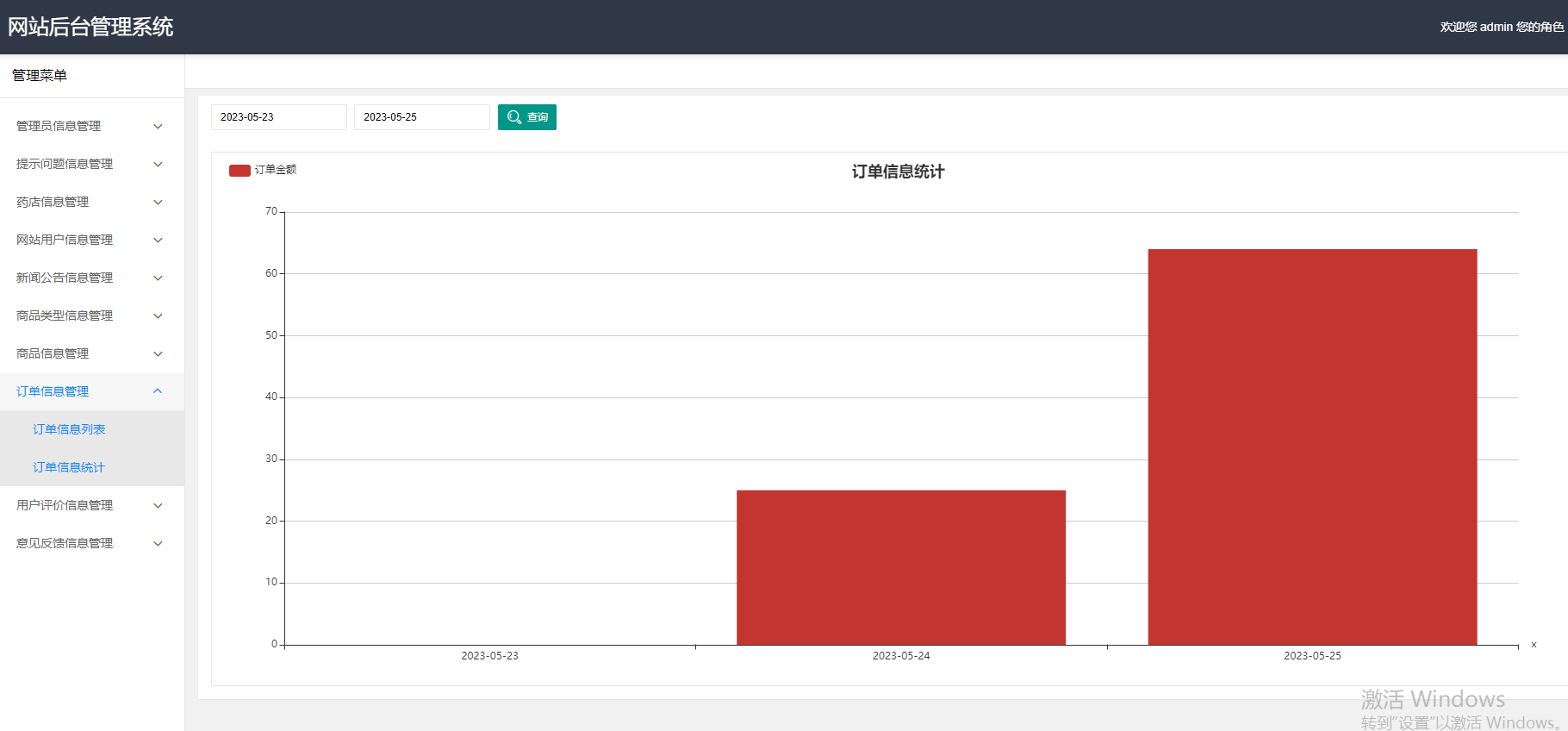Open 网站用户信息管理 menu

(92, 240)
